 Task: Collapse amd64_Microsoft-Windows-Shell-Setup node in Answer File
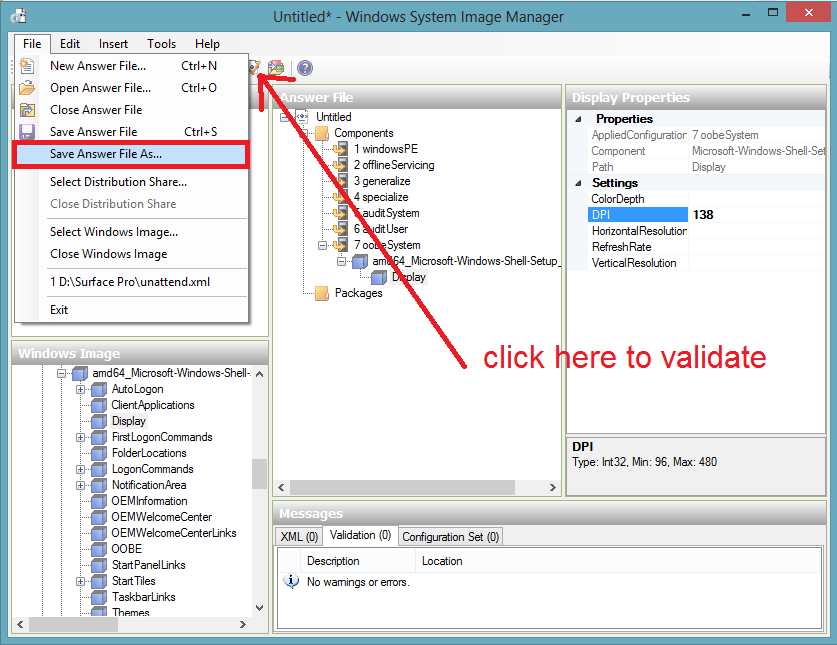tap(341, 261)
